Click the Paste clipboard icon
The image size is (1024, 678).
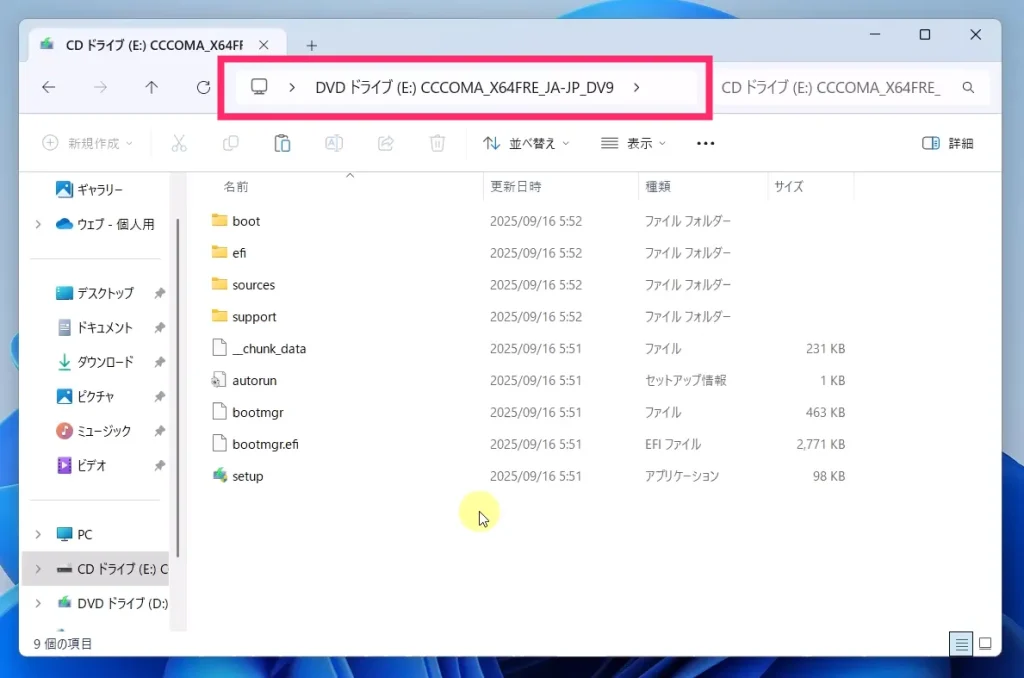click(x=282, y=143)
